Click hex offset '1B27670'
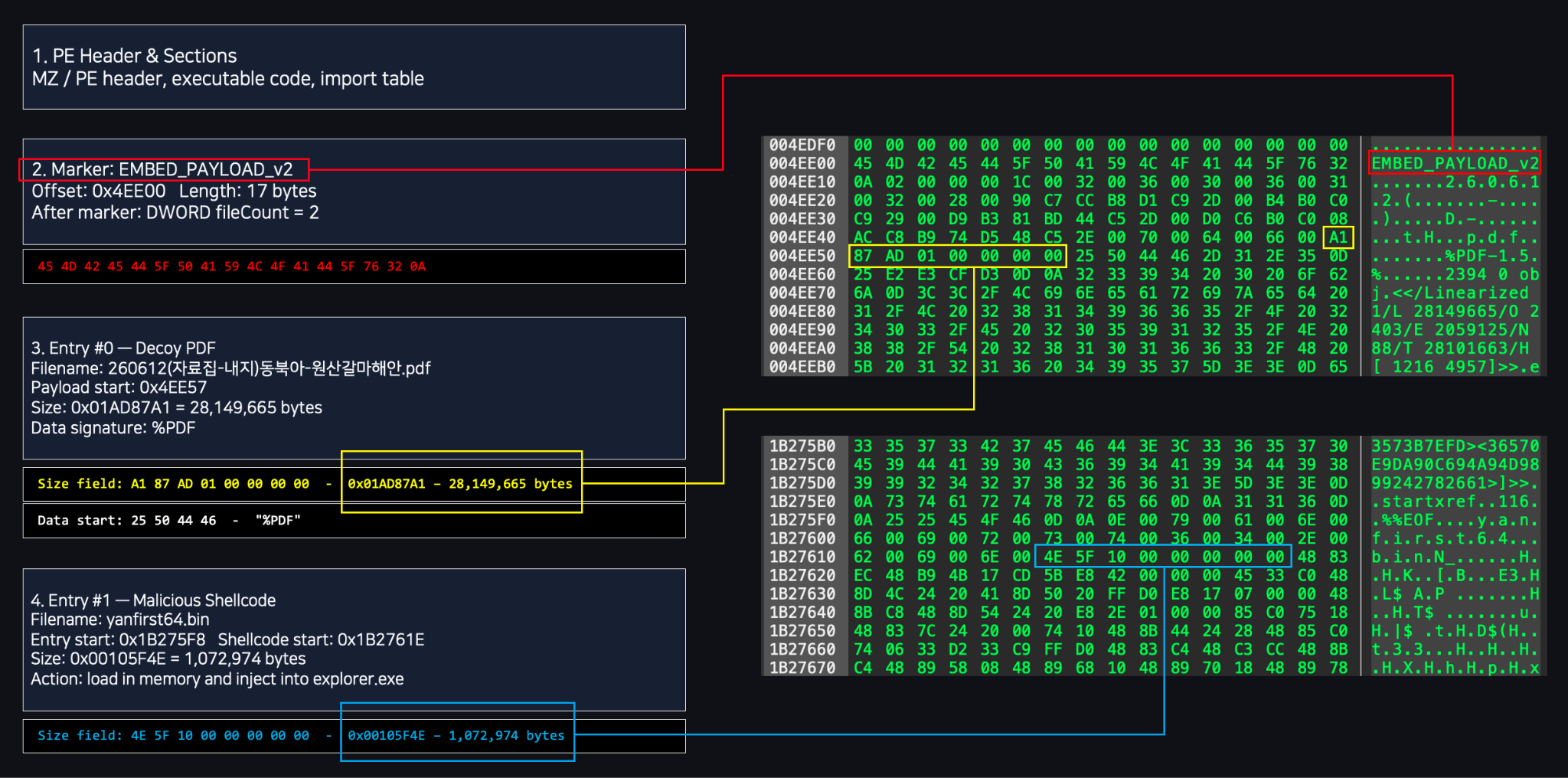This screenshot has width=1568, height=778. (x=802, y=668)
